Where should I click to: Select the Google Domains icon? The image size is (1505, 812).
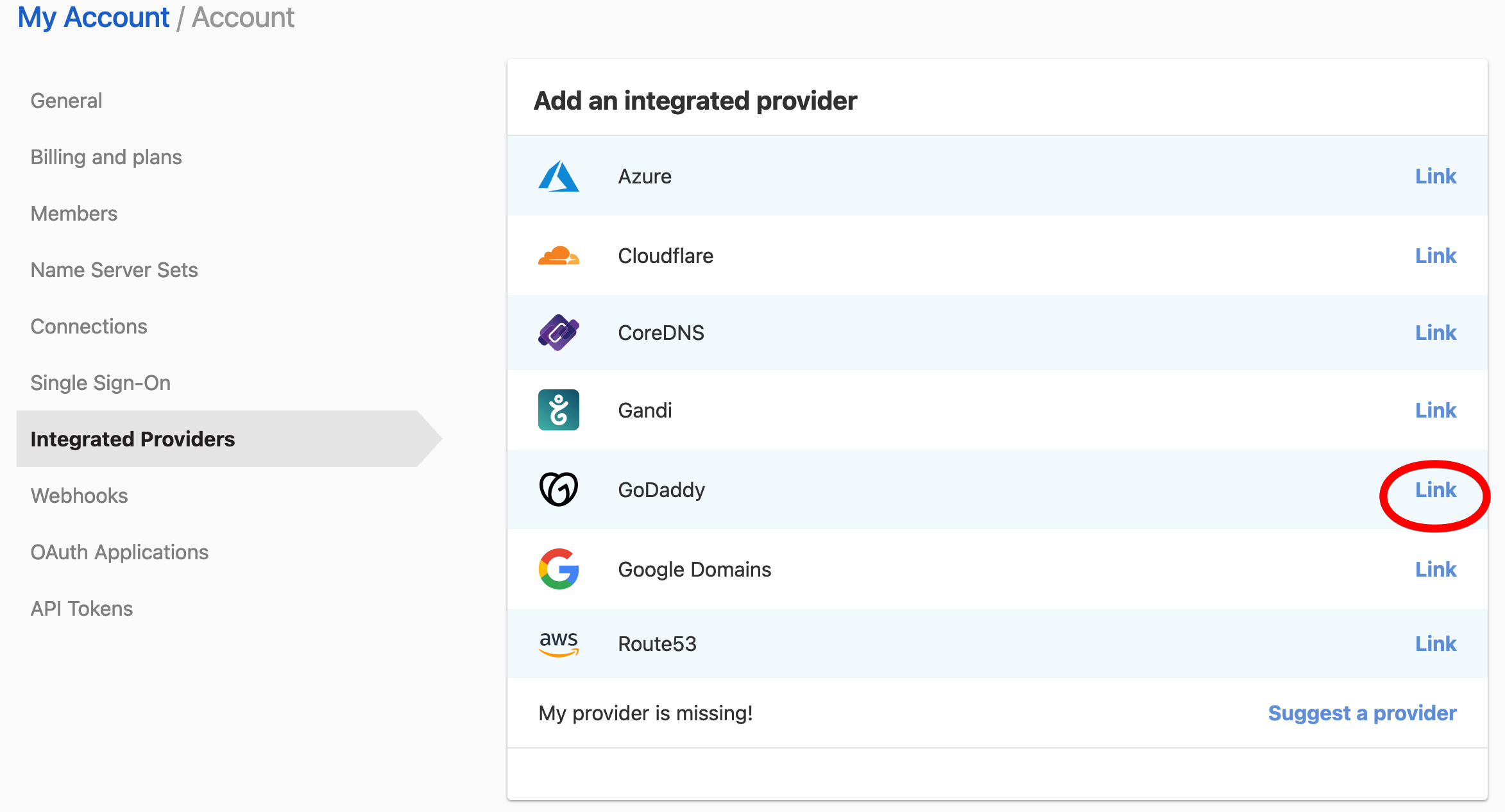(x=559, y=570)
